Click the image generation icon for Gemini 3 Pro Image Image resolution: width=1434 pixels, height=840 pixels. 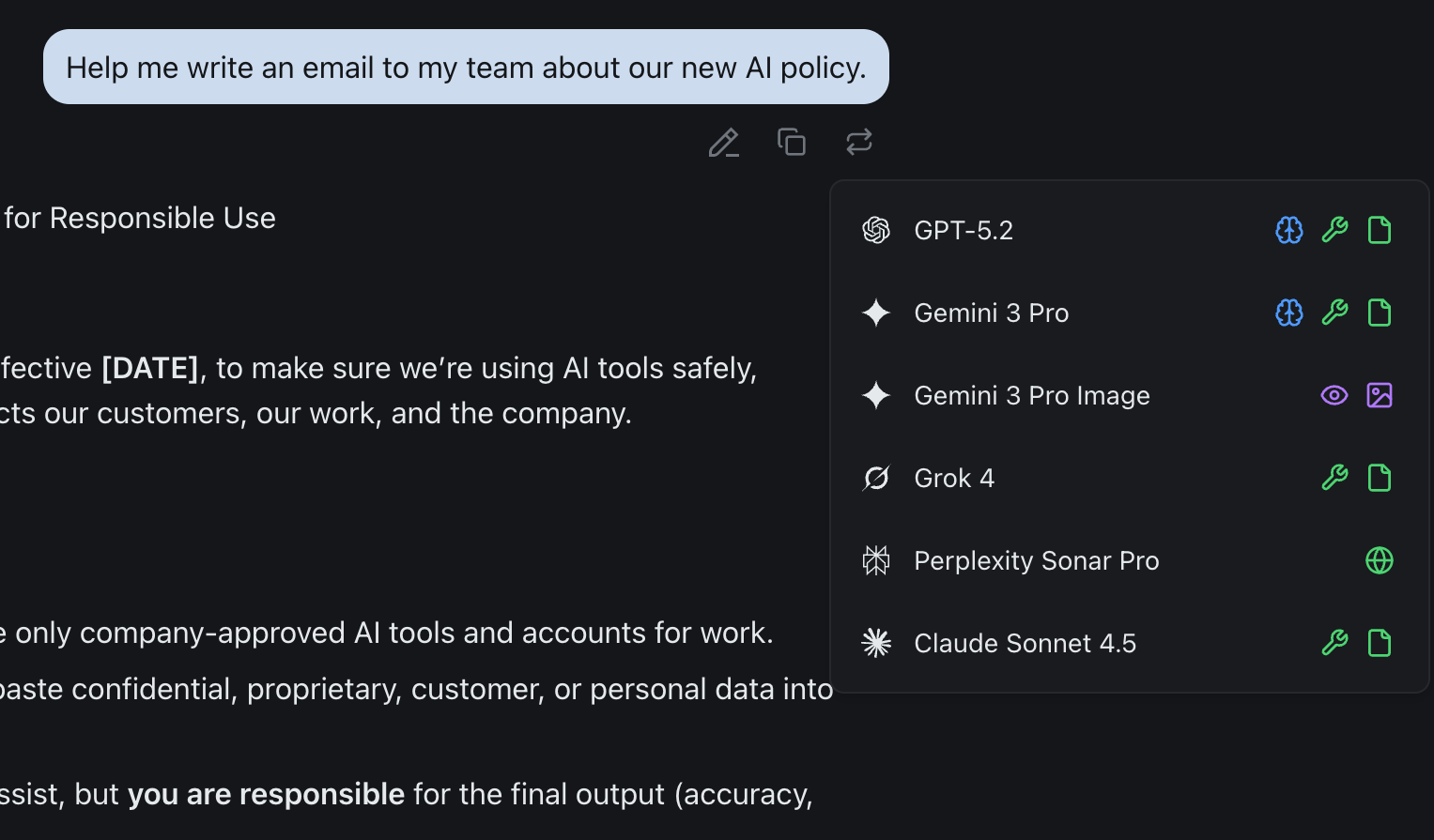pos(1380,395)
